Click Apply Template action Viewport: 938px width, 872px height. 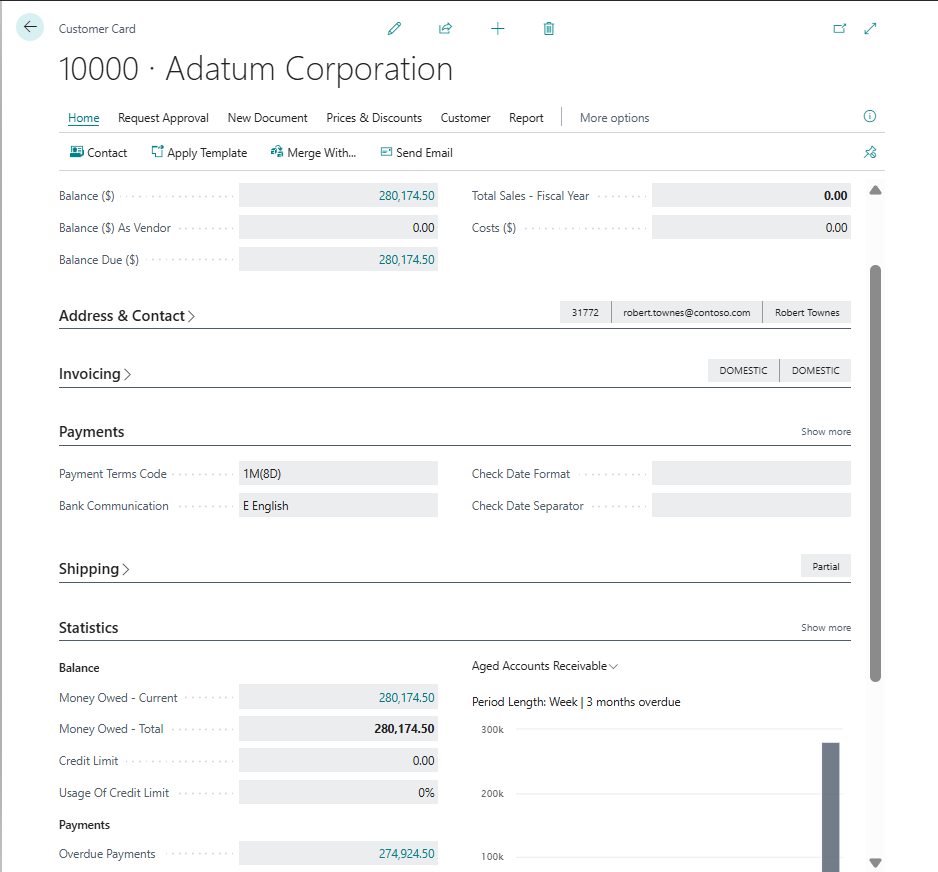(x=199, y=153)
